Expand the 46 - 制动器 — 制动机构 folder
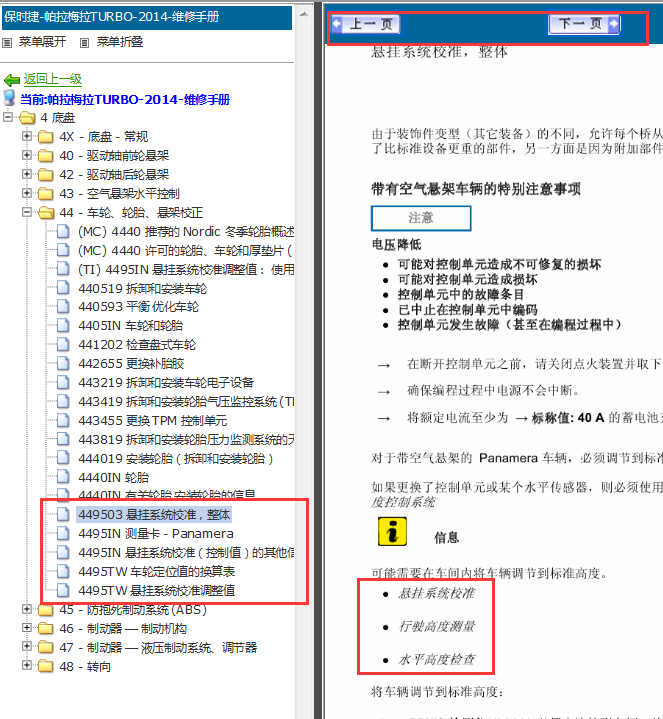This screenshot has height=719, width=663. coord(27,628)
